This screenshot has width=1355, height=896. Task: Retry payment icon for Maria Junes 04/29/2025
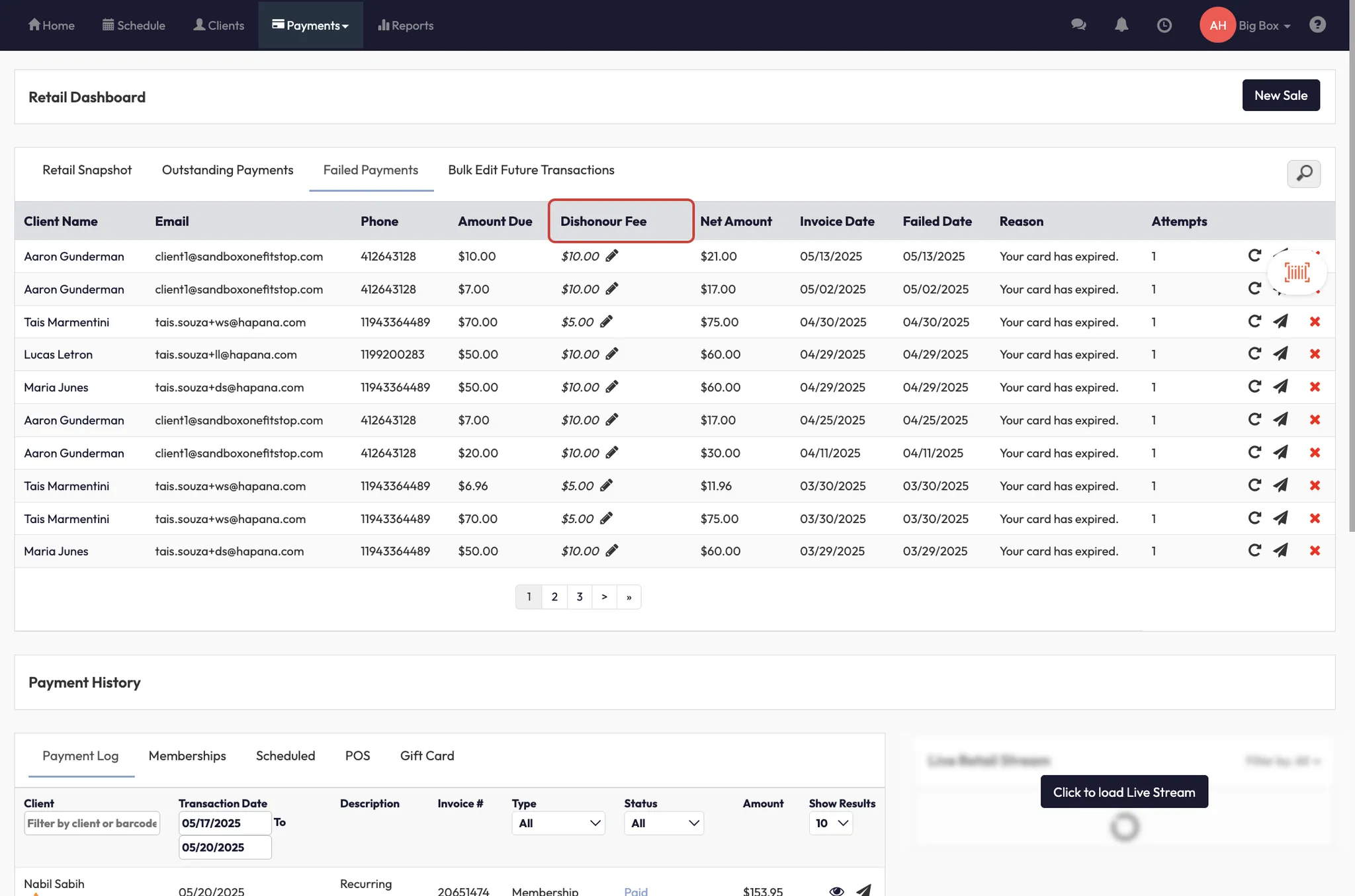[1254, 386]
